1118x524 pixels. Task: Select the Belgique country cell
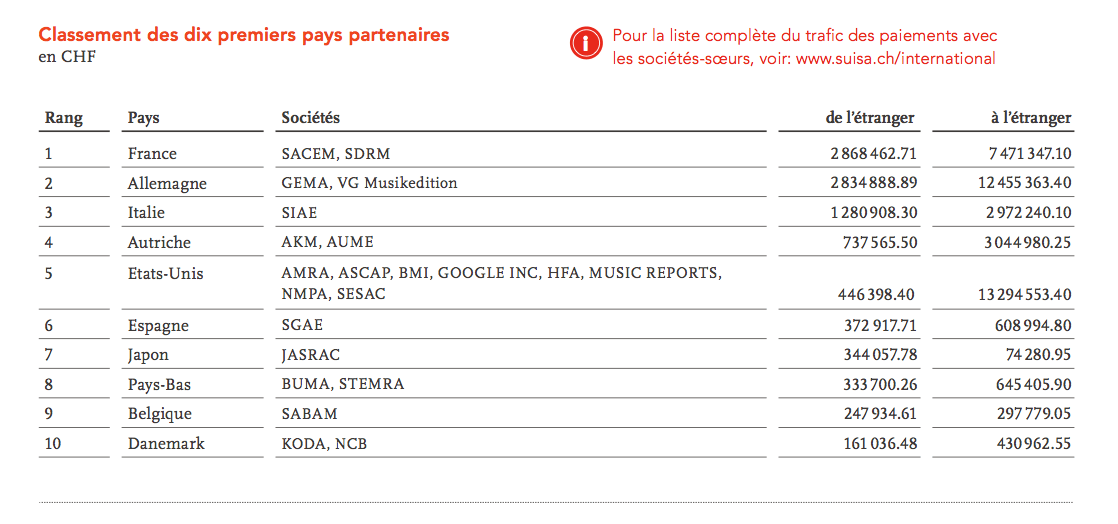point(160,413)
